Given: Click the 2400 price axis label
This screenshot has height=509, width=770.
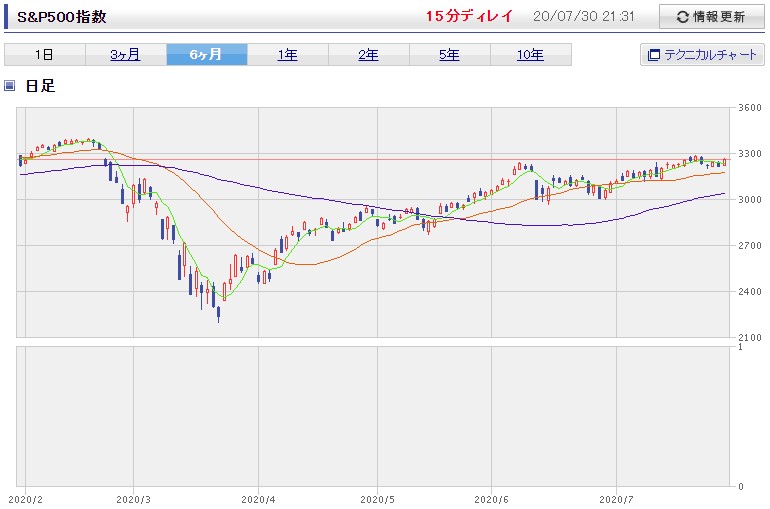Looking at the screenshot, I should 750,292.
